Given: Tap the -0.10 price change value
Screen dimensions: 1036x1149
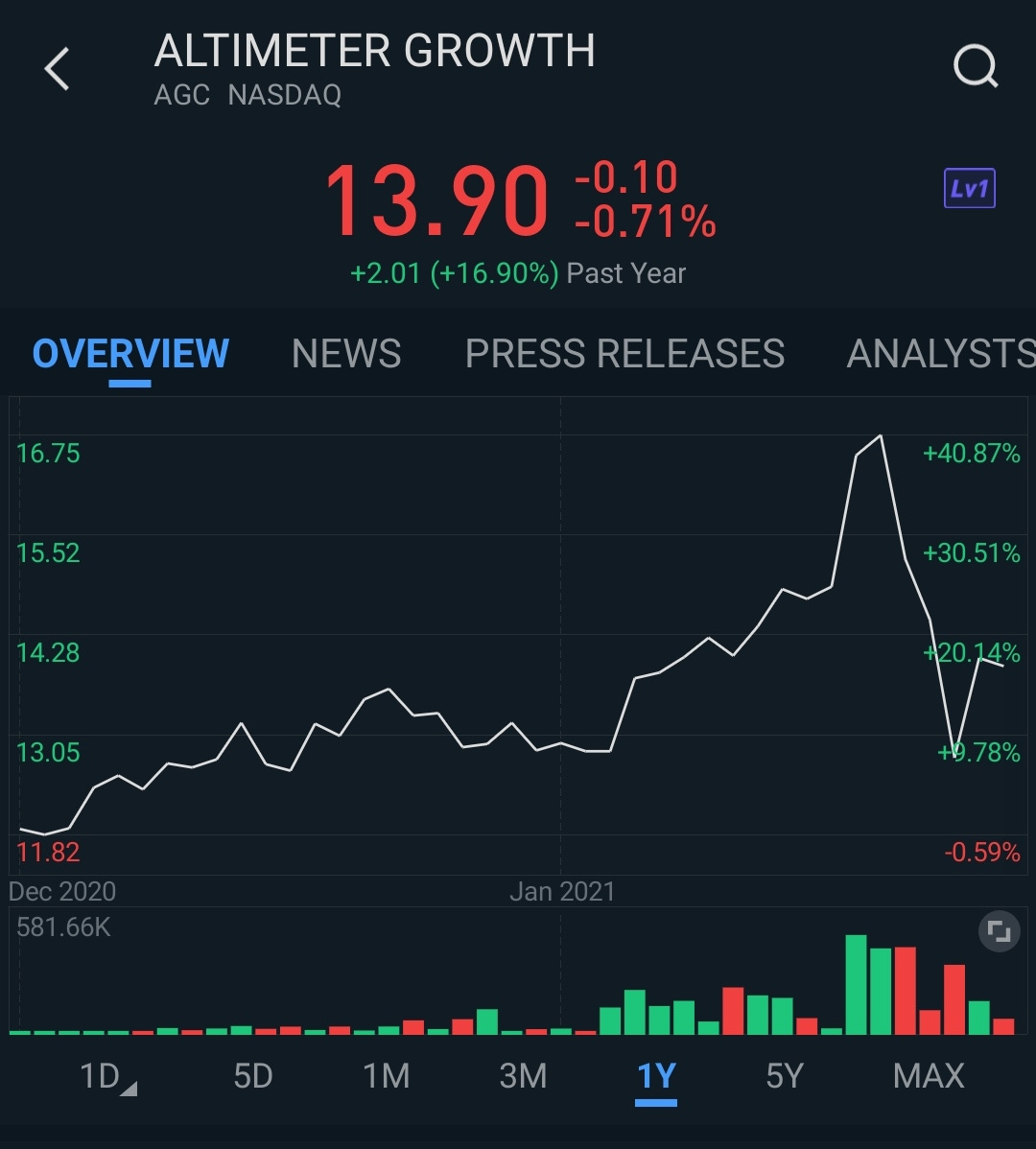Looking at the screenshot, I should [626, 177].
